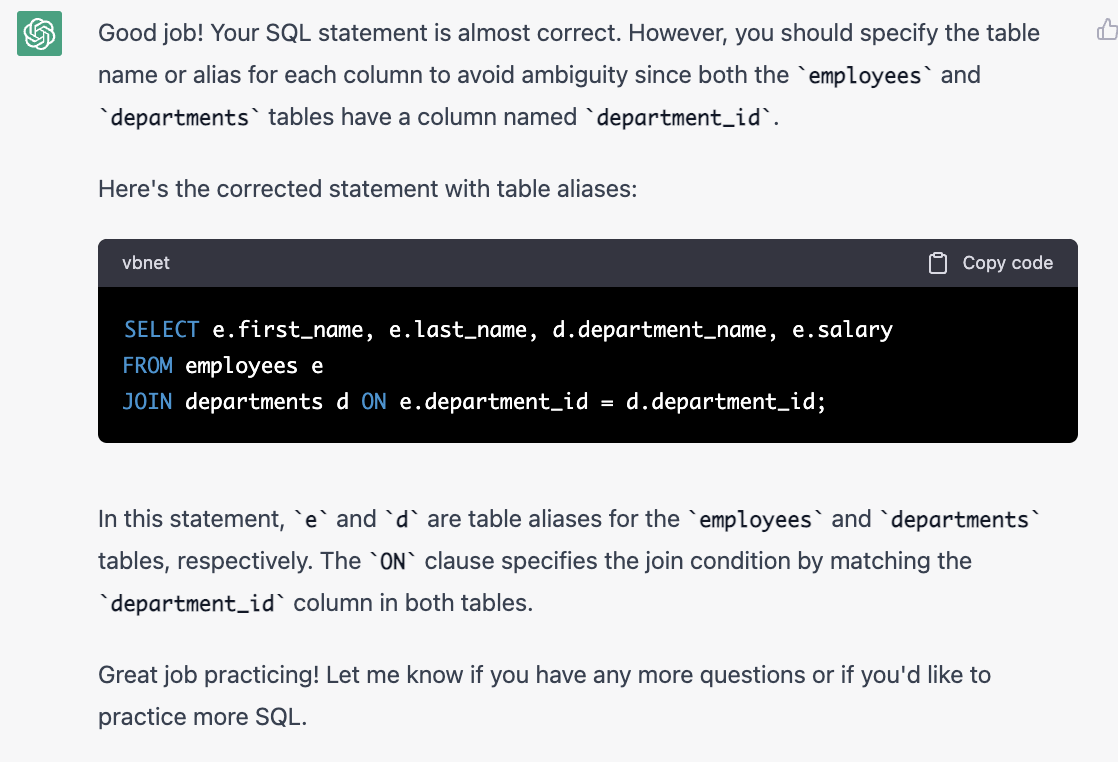The height and width of the screenshot is (762, 1118).
Task: Click 'employees e' on the FROM line
Action: 254,366
